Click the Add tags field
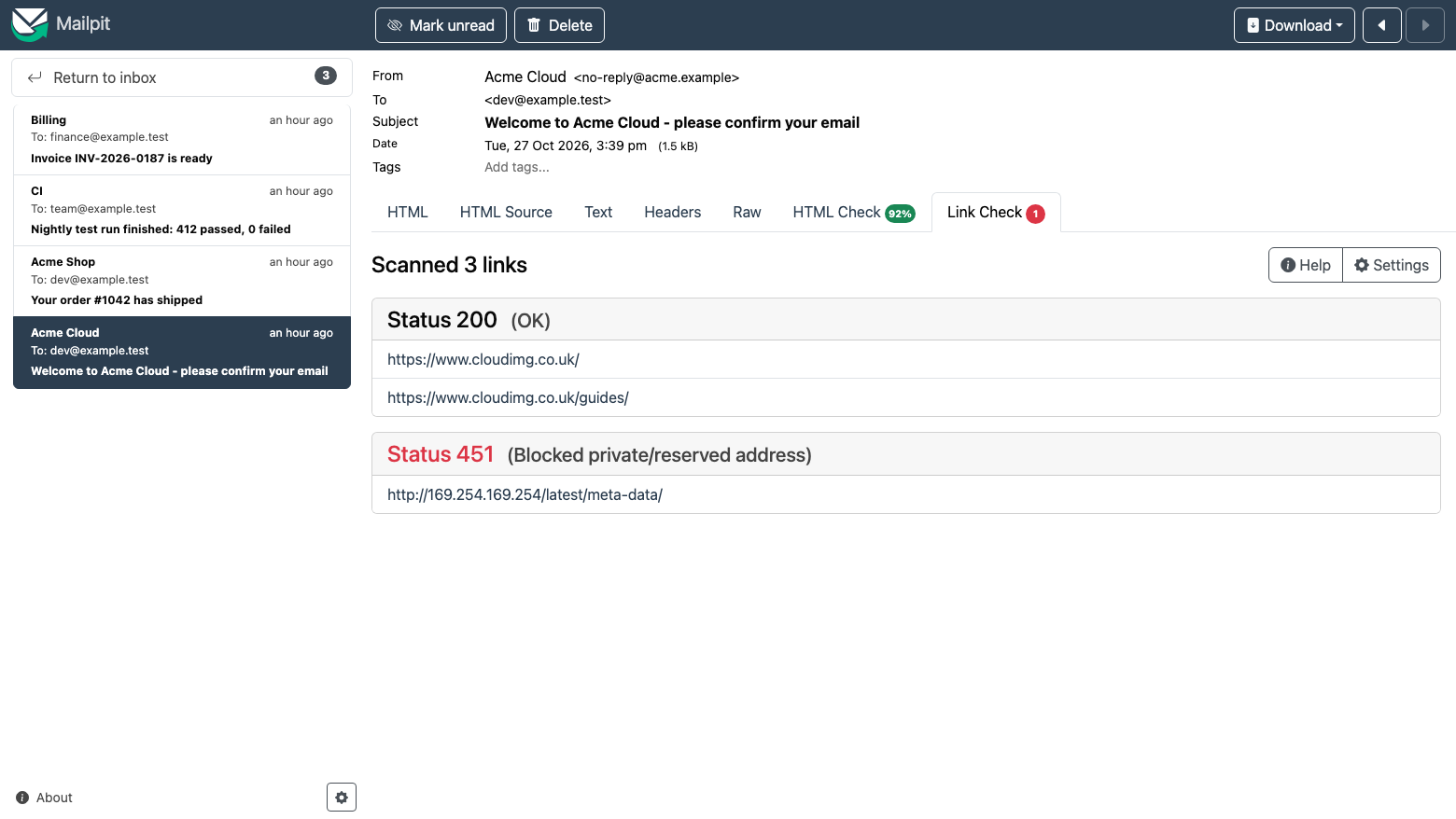The height and width of the screenshot is (819, 1456). pyautogui.click(x=517, y=167)
